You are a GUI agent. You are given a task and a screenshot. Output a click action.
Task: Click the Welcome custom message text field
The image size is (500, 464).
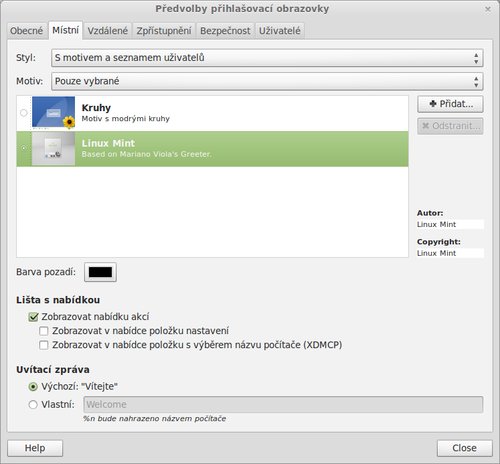pyautogui.click(x=283, y=405)
